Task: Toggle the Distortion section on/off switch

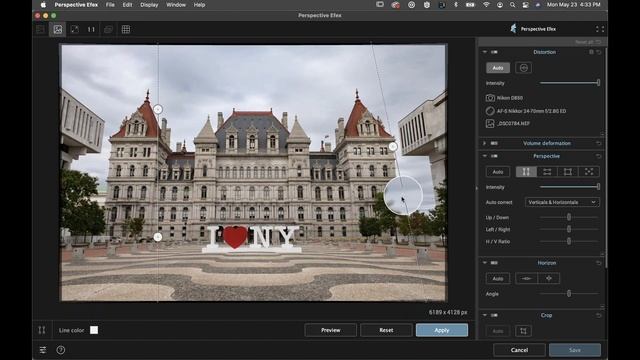Action: (494, 52)
